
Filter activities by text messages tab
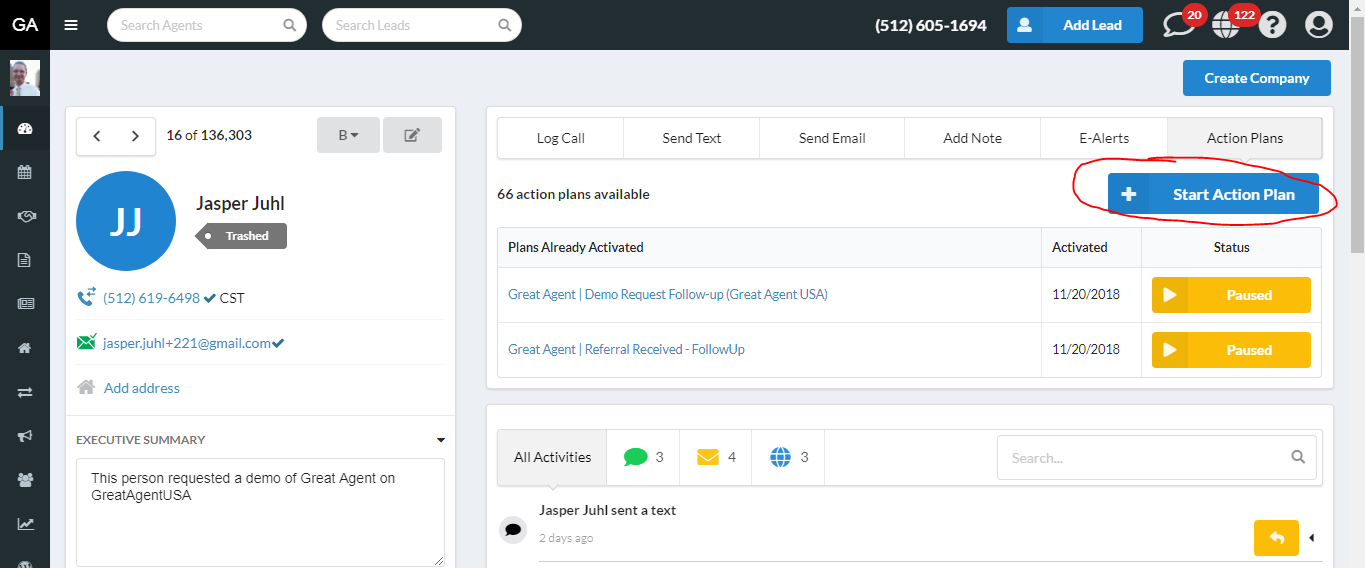coord(642,457)
